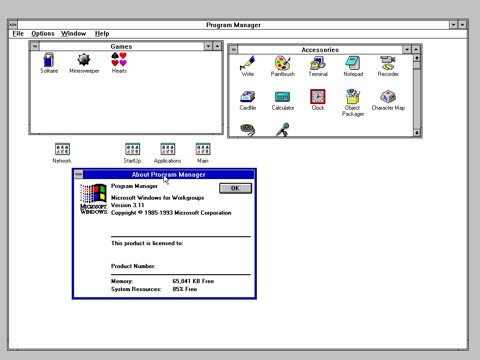
Task: Click 'Microsoft Windows for Workgroups' text
Action: point(157,198)
